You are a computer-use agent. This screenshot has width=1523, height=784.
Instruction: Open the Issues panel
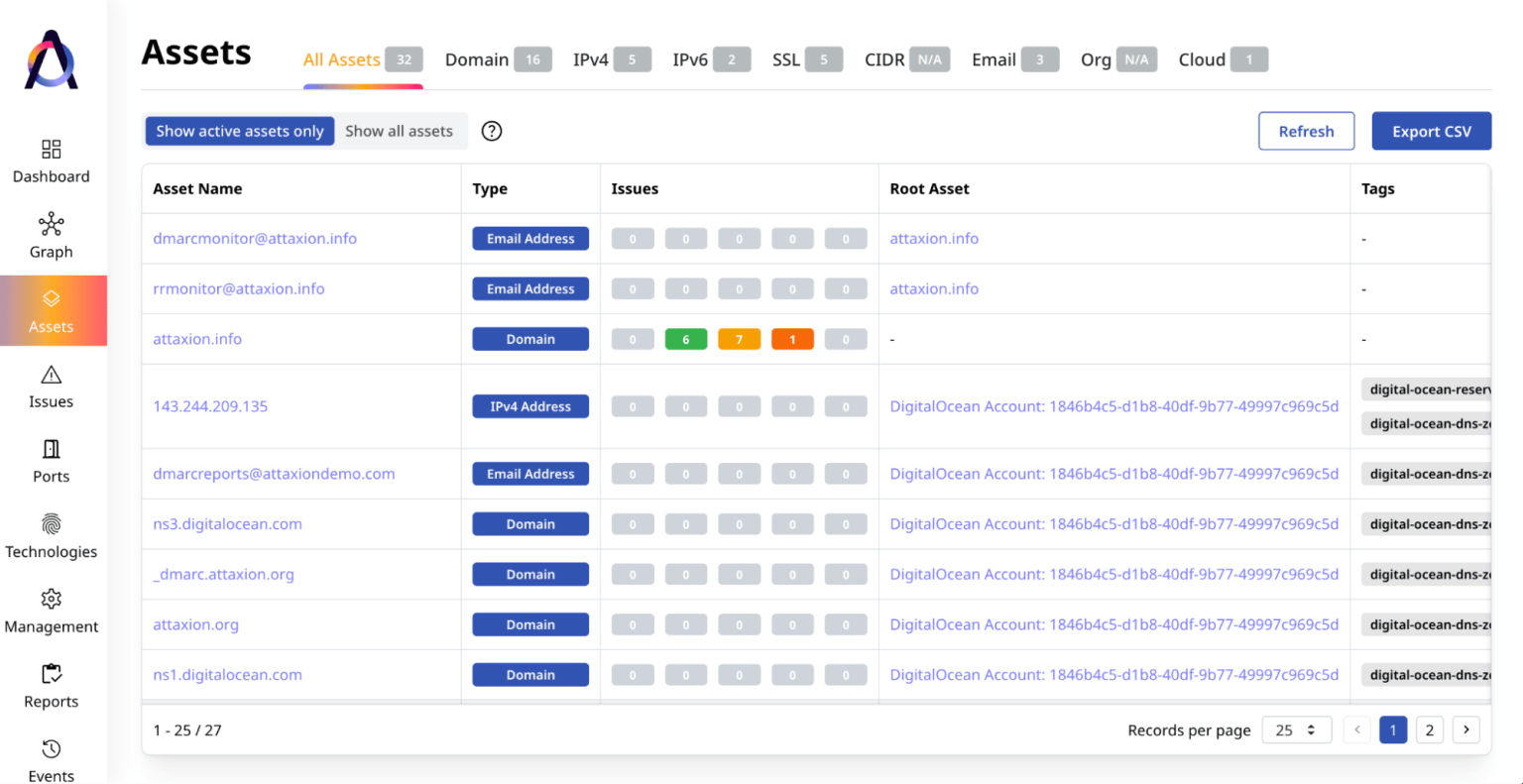click(x=51, y=386)
